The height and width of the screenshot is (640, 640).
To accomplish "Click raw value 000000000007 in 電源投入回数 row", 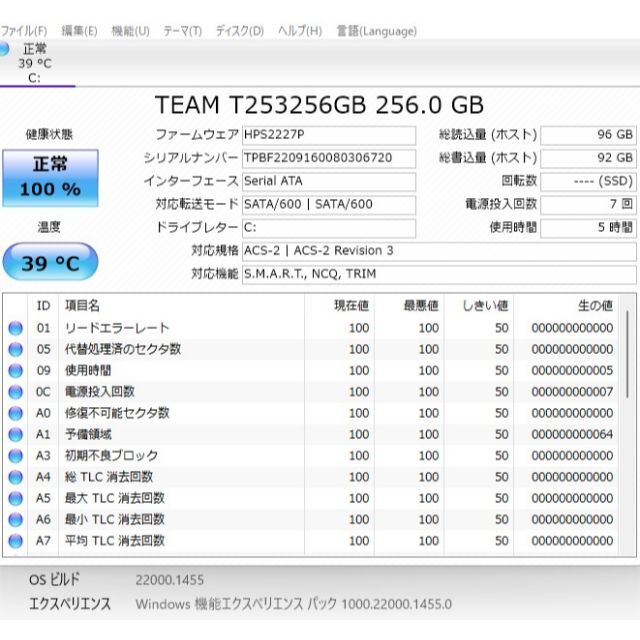I will pyautogui.click(x=572, y=392).
